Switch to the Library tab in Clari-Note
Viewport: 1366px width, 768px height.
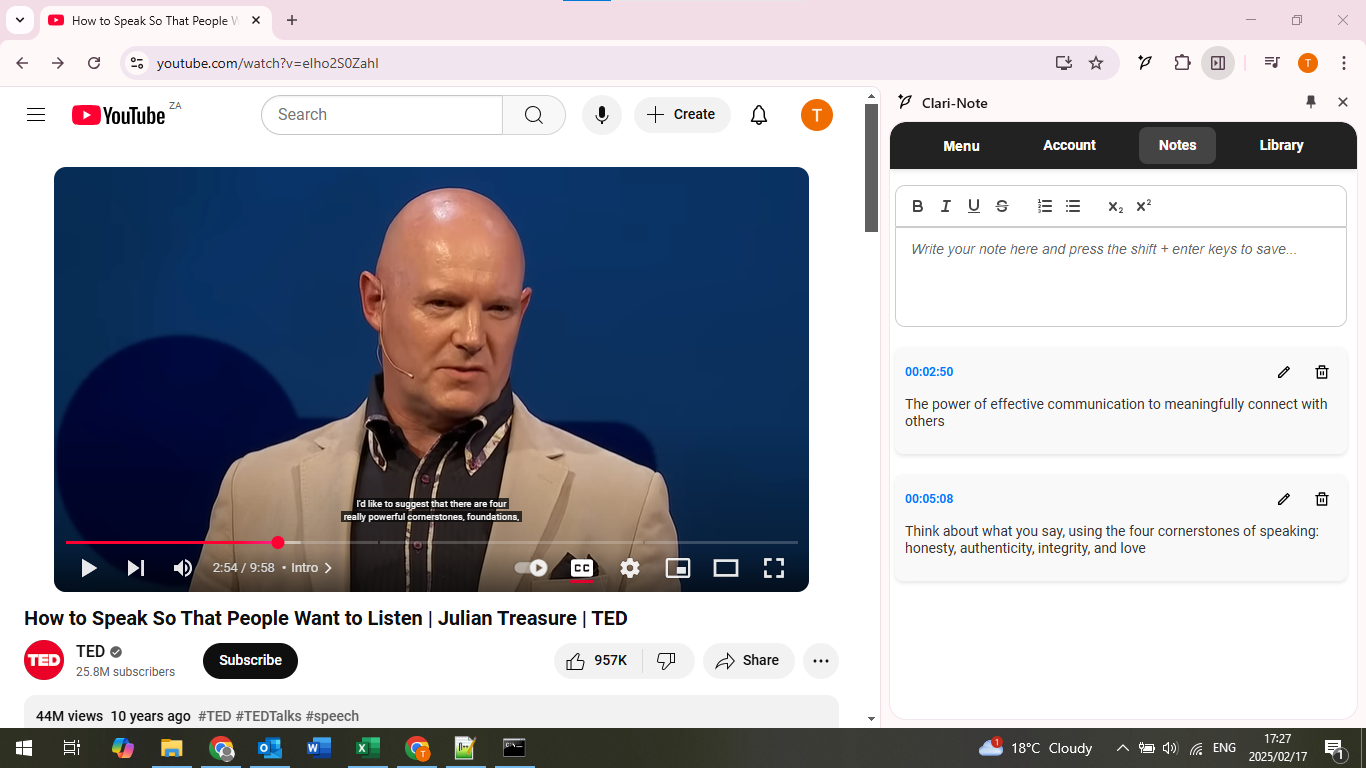coord(1281,145)
